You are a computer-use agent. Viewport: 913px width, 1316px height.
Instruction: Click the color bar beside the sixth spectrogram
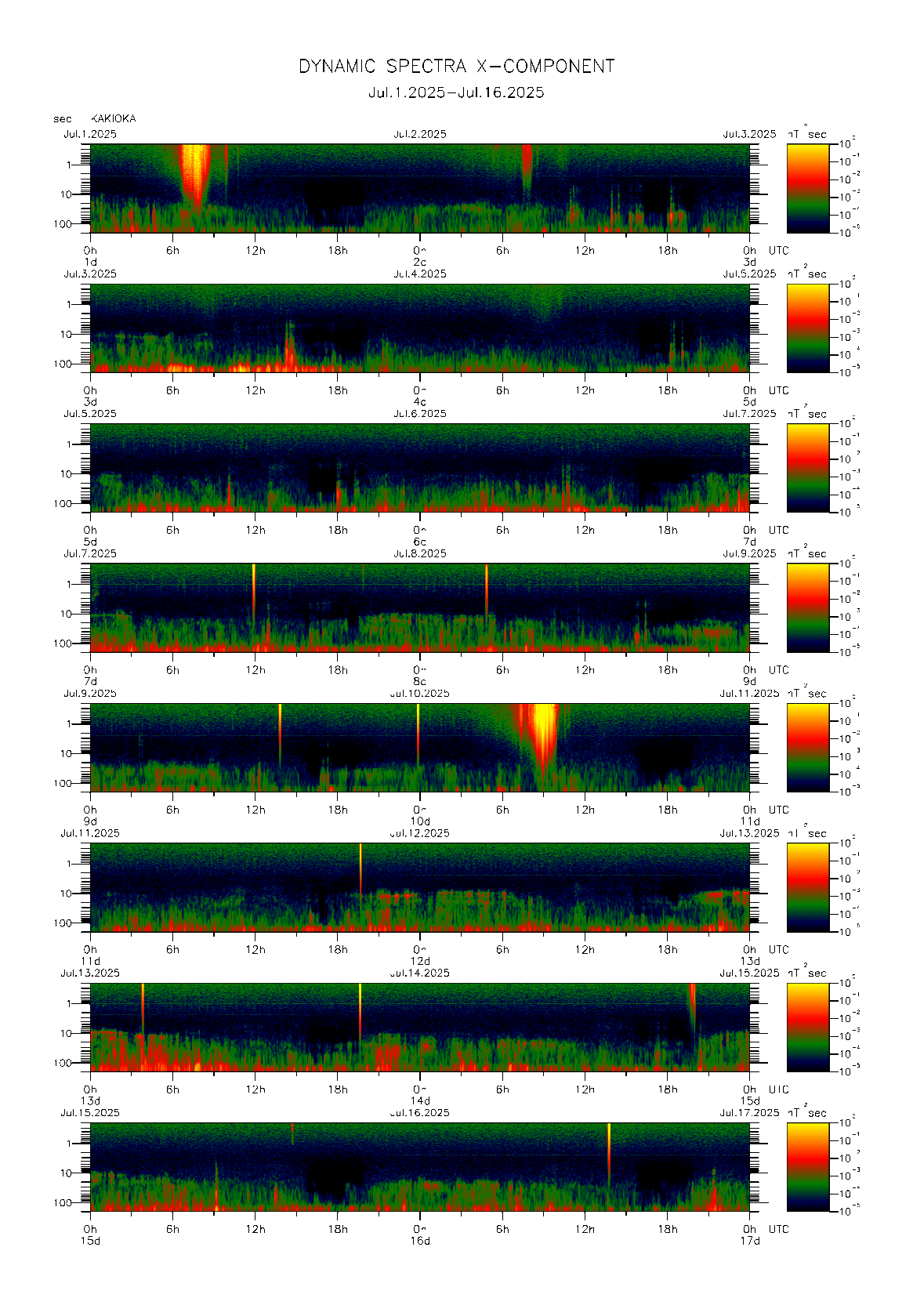click(x=807, y=886)
